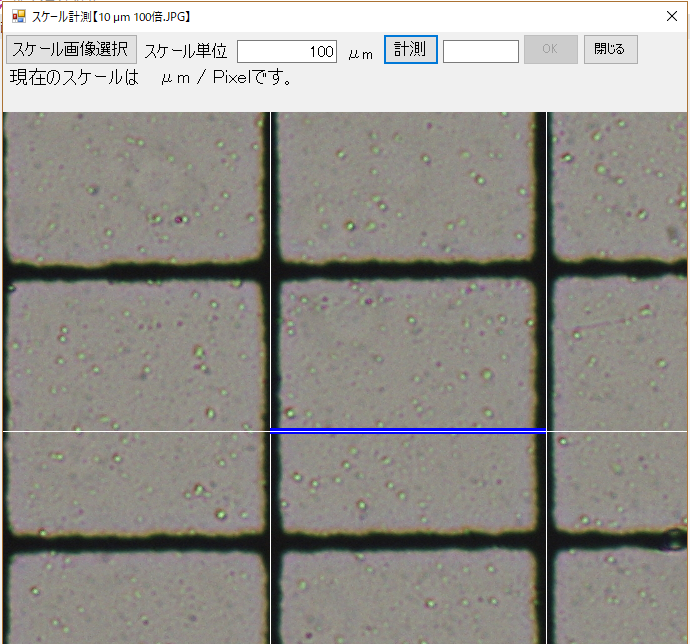Click the bottom-center grid square in image

(408, 595)
